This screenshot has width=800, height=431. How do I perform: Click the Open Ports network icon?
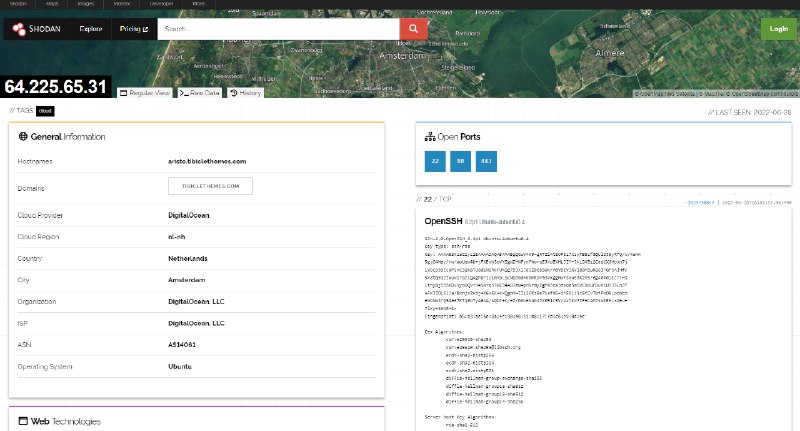pos(430,137)
